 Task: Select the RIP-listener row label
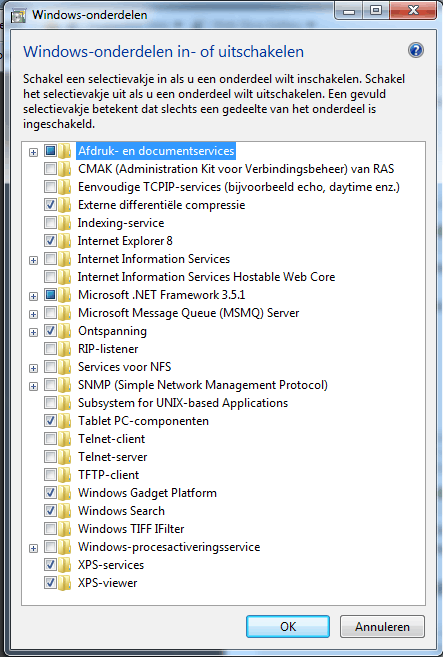click(x=108, y=349)
